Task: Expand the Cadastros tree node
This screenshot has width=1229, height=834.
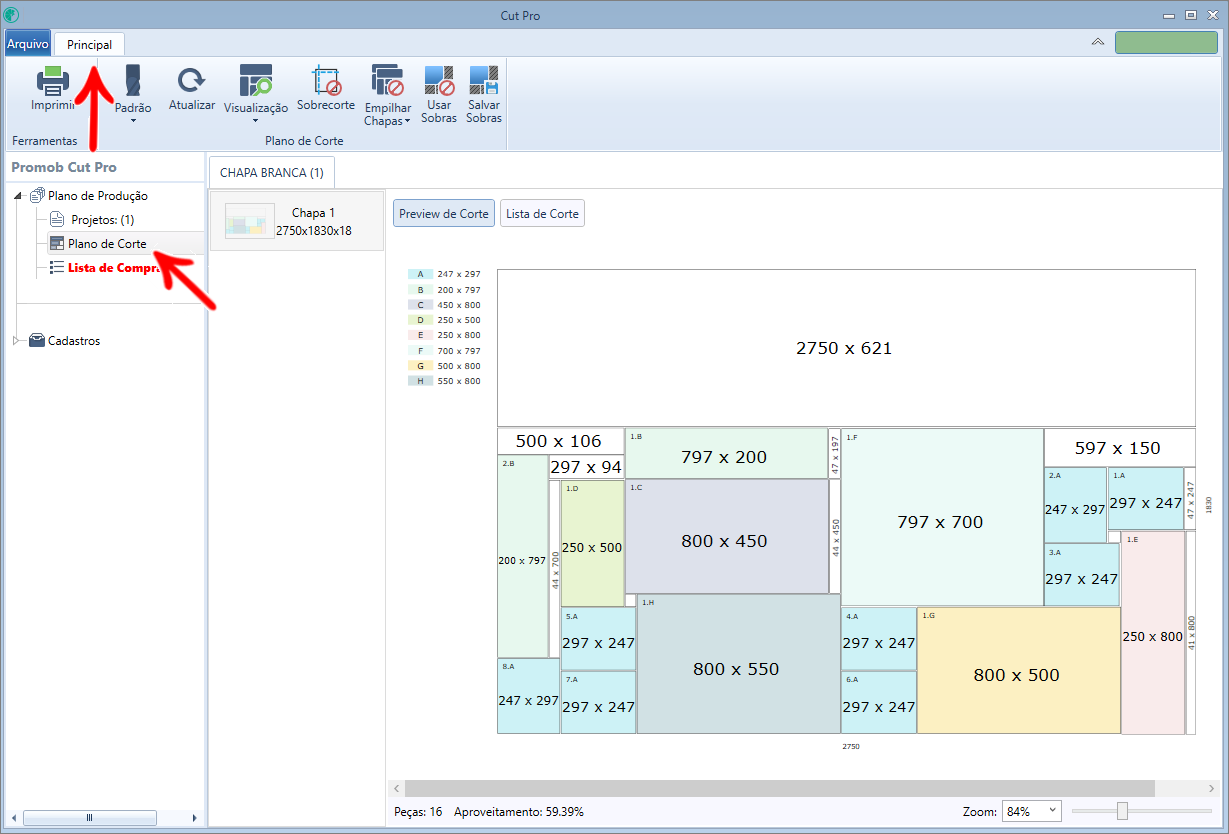Action: [x=17, y=341]
